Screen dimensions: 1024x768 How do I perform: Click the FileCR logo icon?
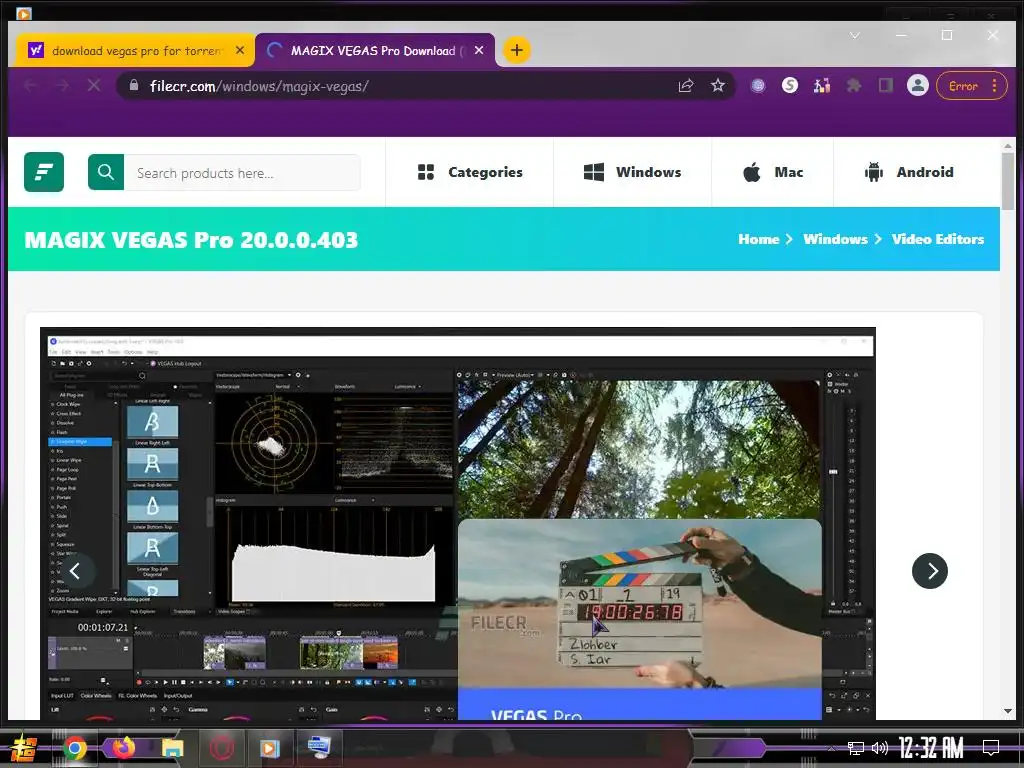[x=44, y=172]
